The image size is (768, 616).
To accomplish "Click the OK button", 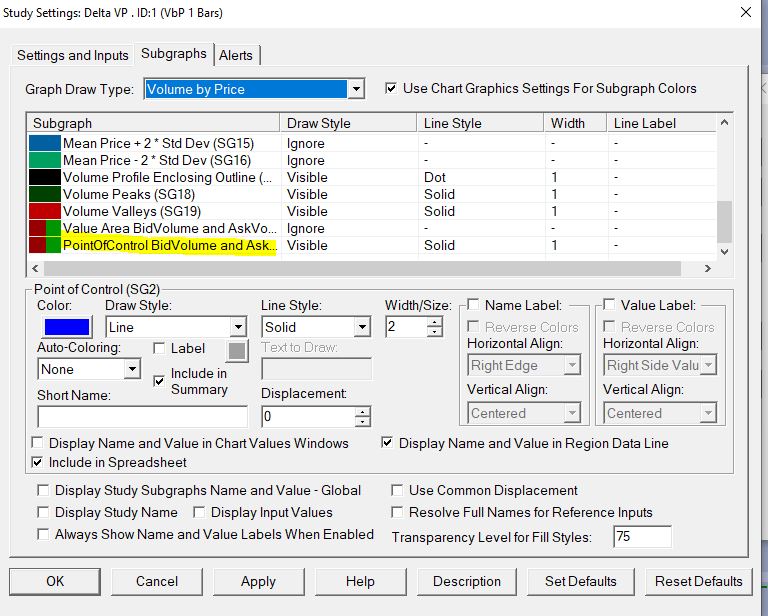I will (x=55, y=581).
